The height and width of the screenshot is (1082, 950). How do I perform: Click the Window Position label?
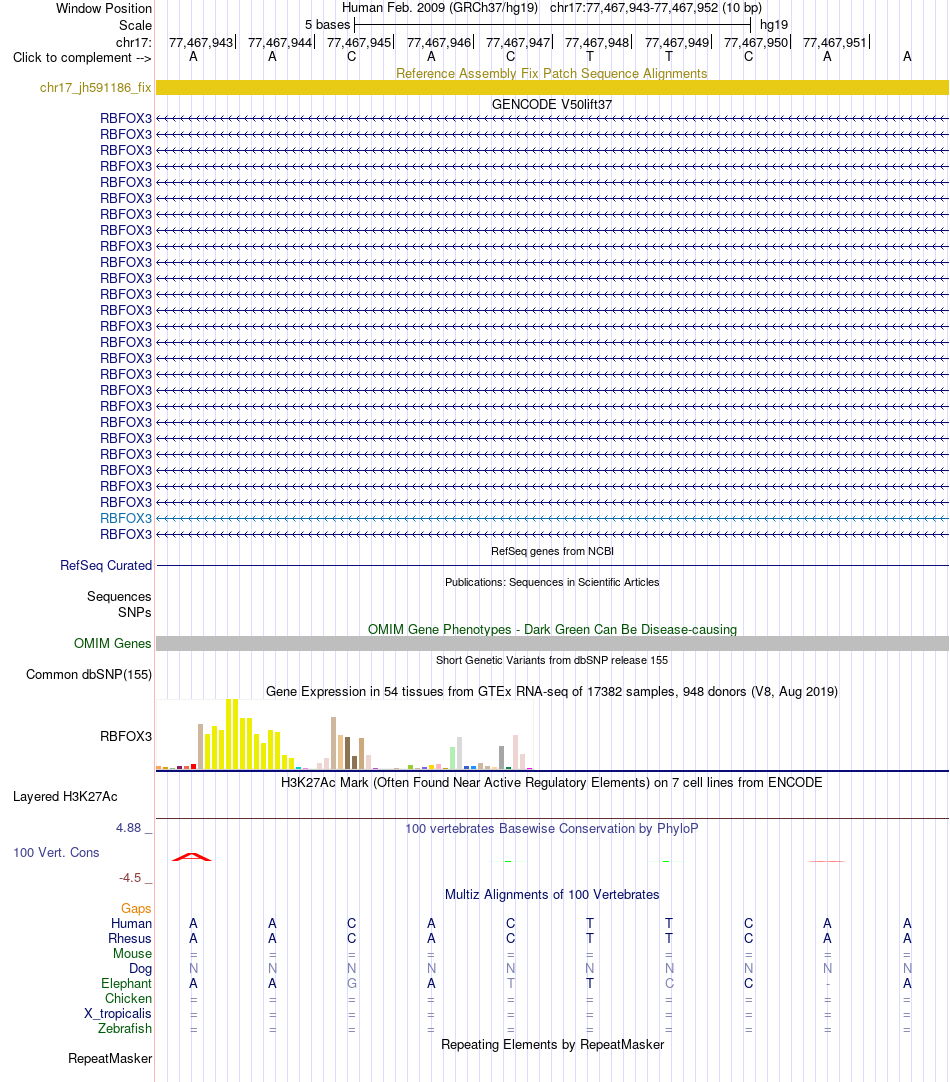click(x=103, y=8)
